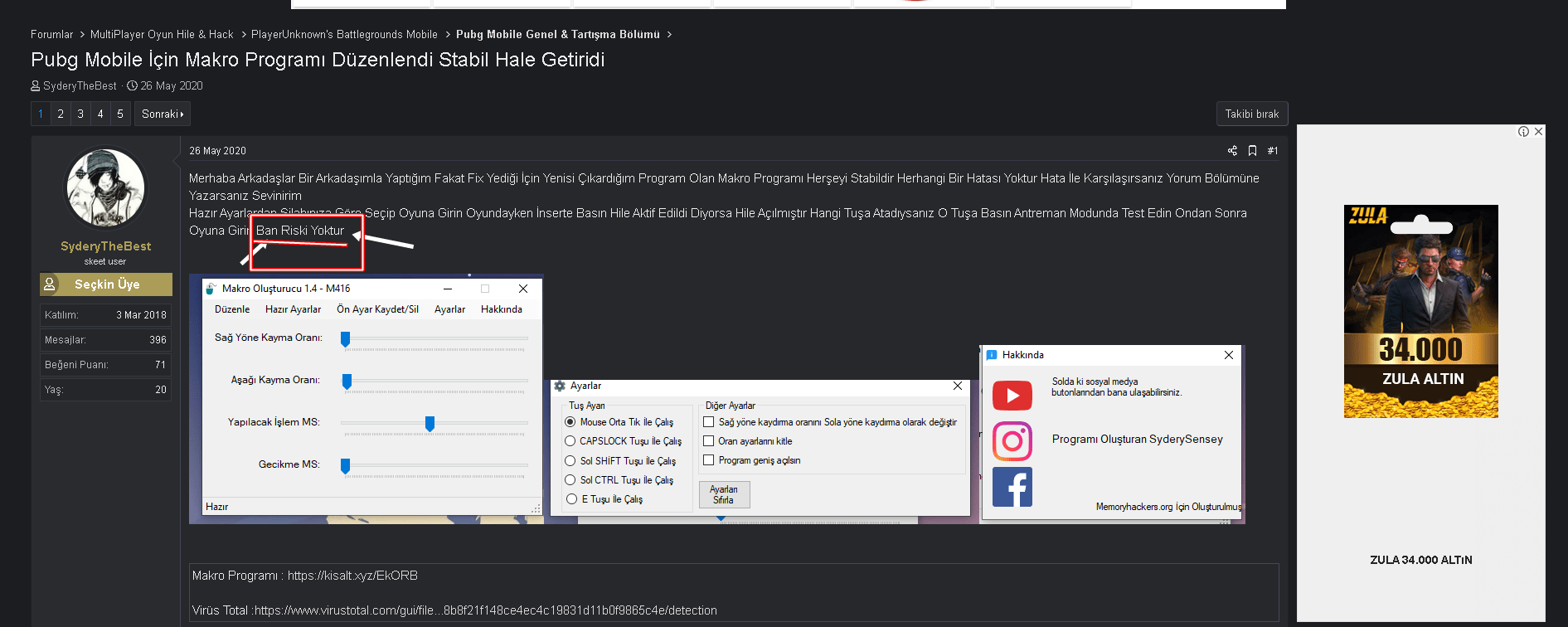
Task: Open MultiPlayer Oyun Hile & Hack breadcrumb
Action: click(162, 34)
